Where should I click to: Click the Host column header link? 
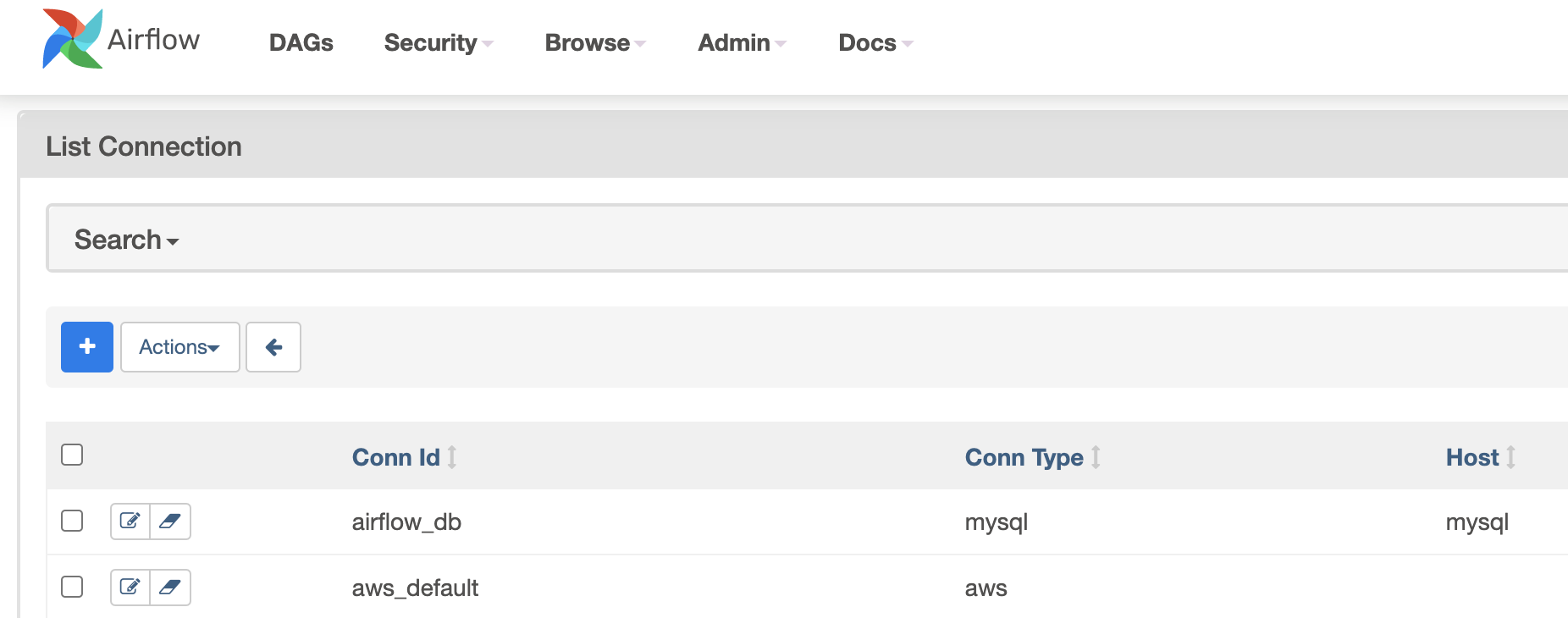pos(1471,457)
